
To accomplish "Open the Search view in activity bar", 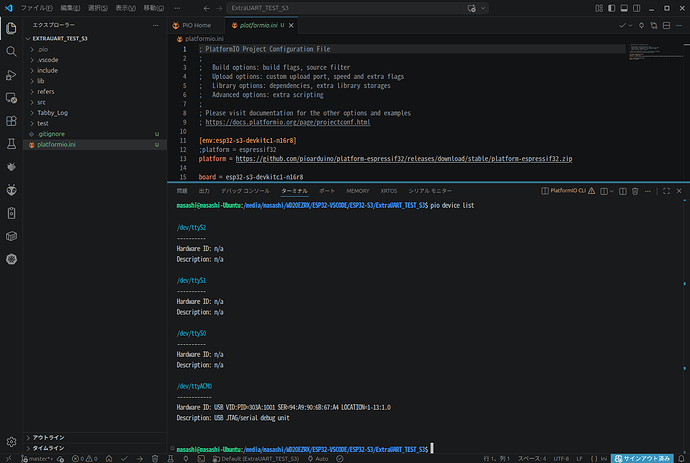I will (x=11, y=51).
